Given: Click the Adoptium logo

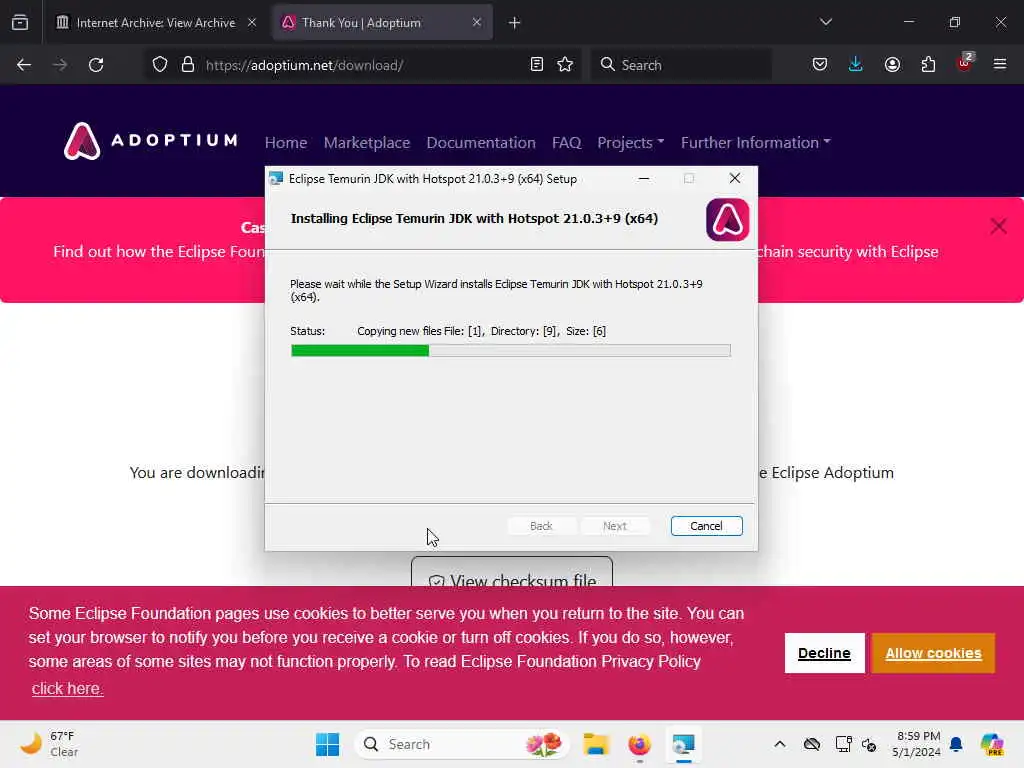Looking at the screenshot, I should [x=150, y=141].
